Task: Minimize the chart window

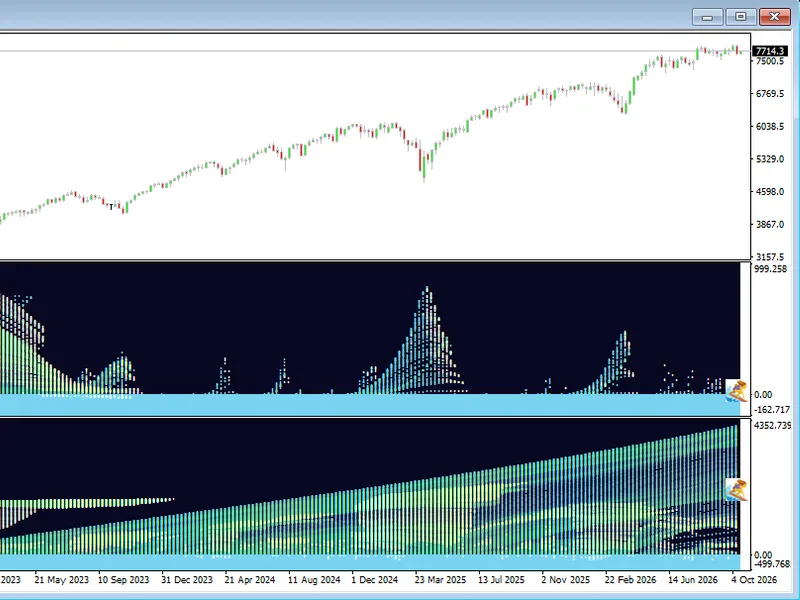Action: click(x=707, y=17)
